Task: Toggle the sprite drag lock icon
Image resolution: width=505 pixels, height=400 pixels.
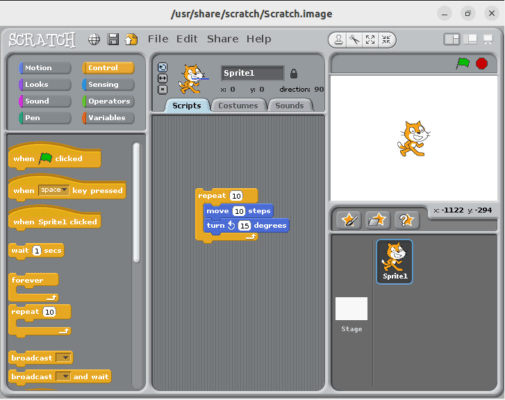Action: point(293,73)
